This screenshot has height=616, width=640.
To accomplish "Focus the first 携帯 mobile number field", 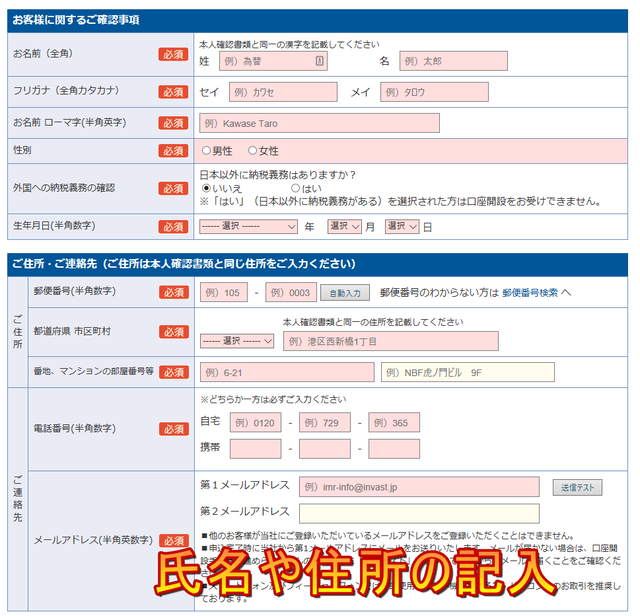I will [256, 449].
